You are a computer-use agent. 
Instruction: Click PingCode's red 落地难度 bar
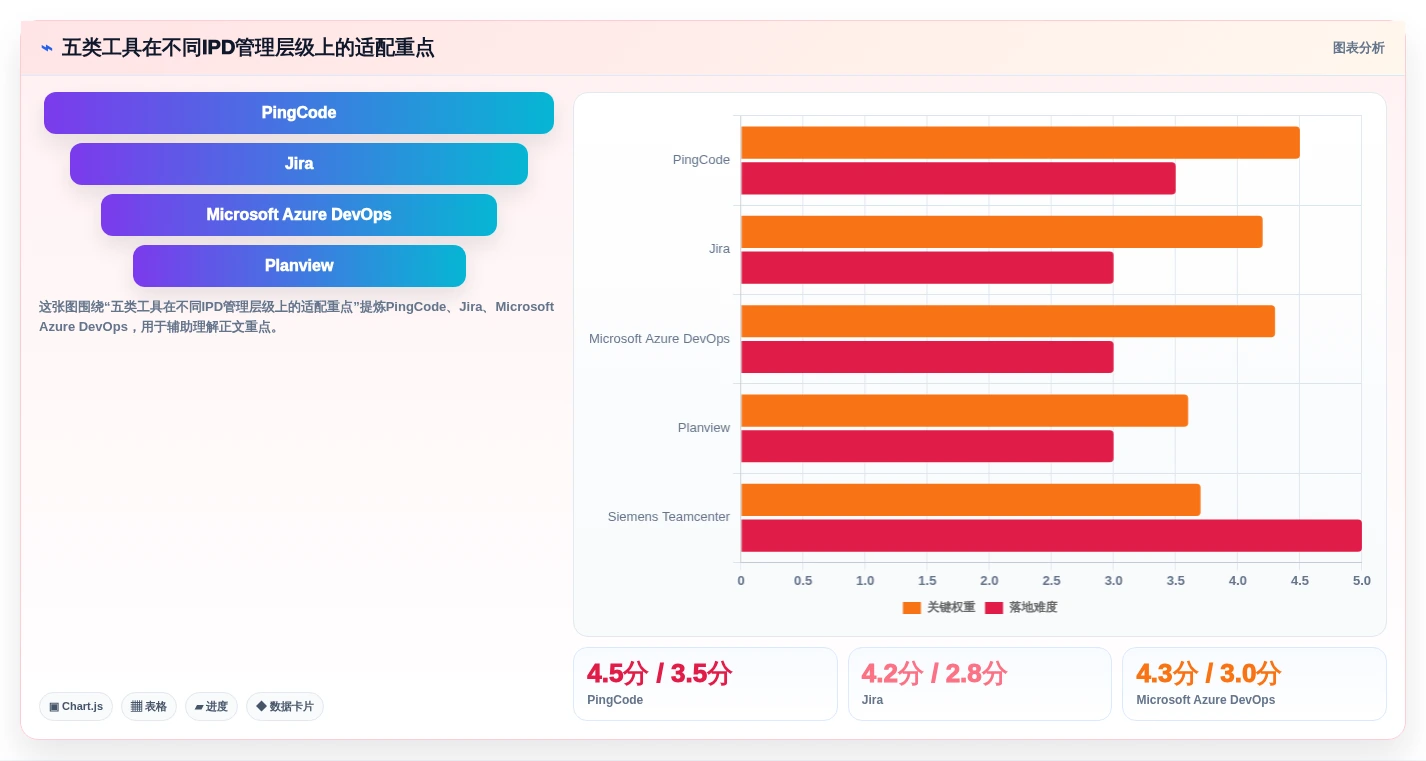coord(958,179)
